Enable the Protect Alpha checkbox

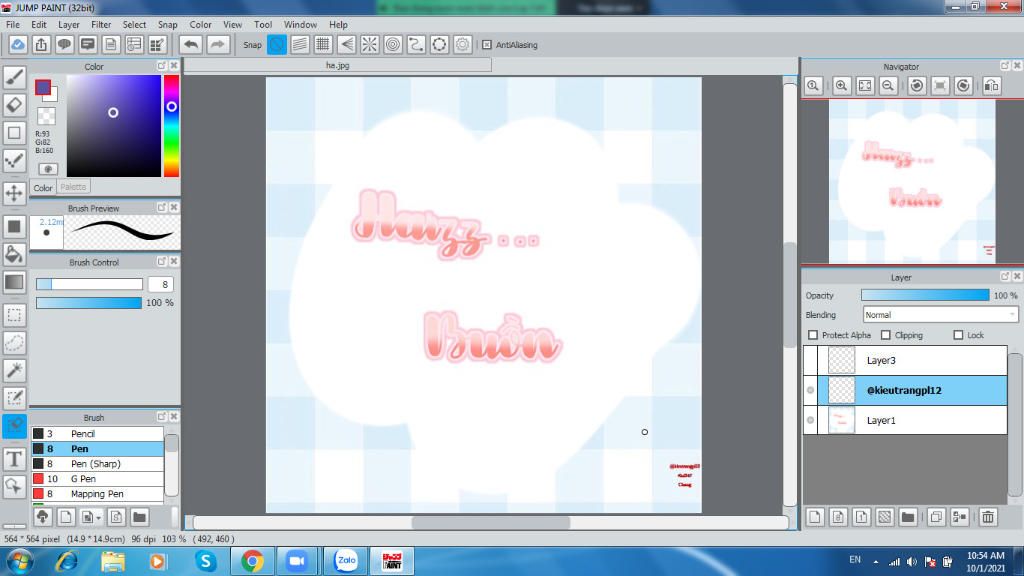point(813,335)
